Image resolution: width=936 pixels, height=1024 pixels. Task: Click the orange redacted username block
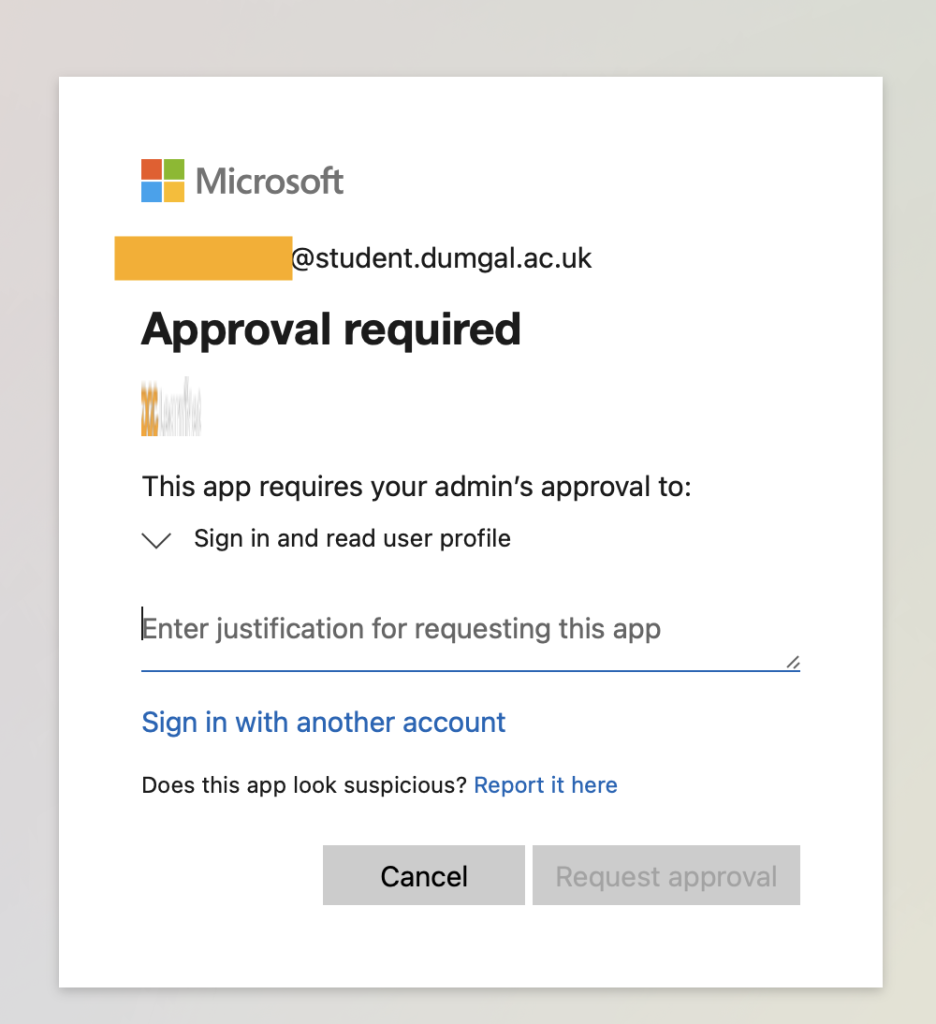[203, 259]
